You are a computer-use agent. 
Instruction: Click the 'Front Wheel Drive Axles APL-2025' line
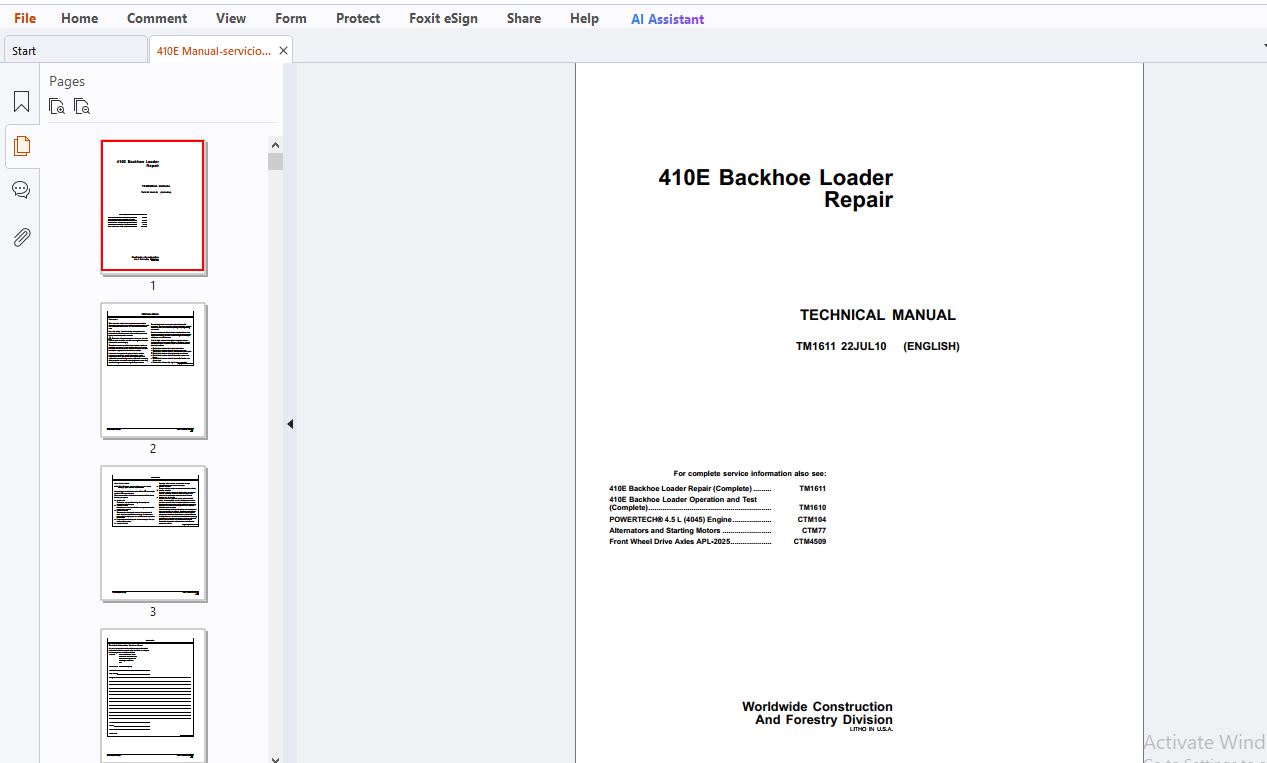[x=690, y=542]
